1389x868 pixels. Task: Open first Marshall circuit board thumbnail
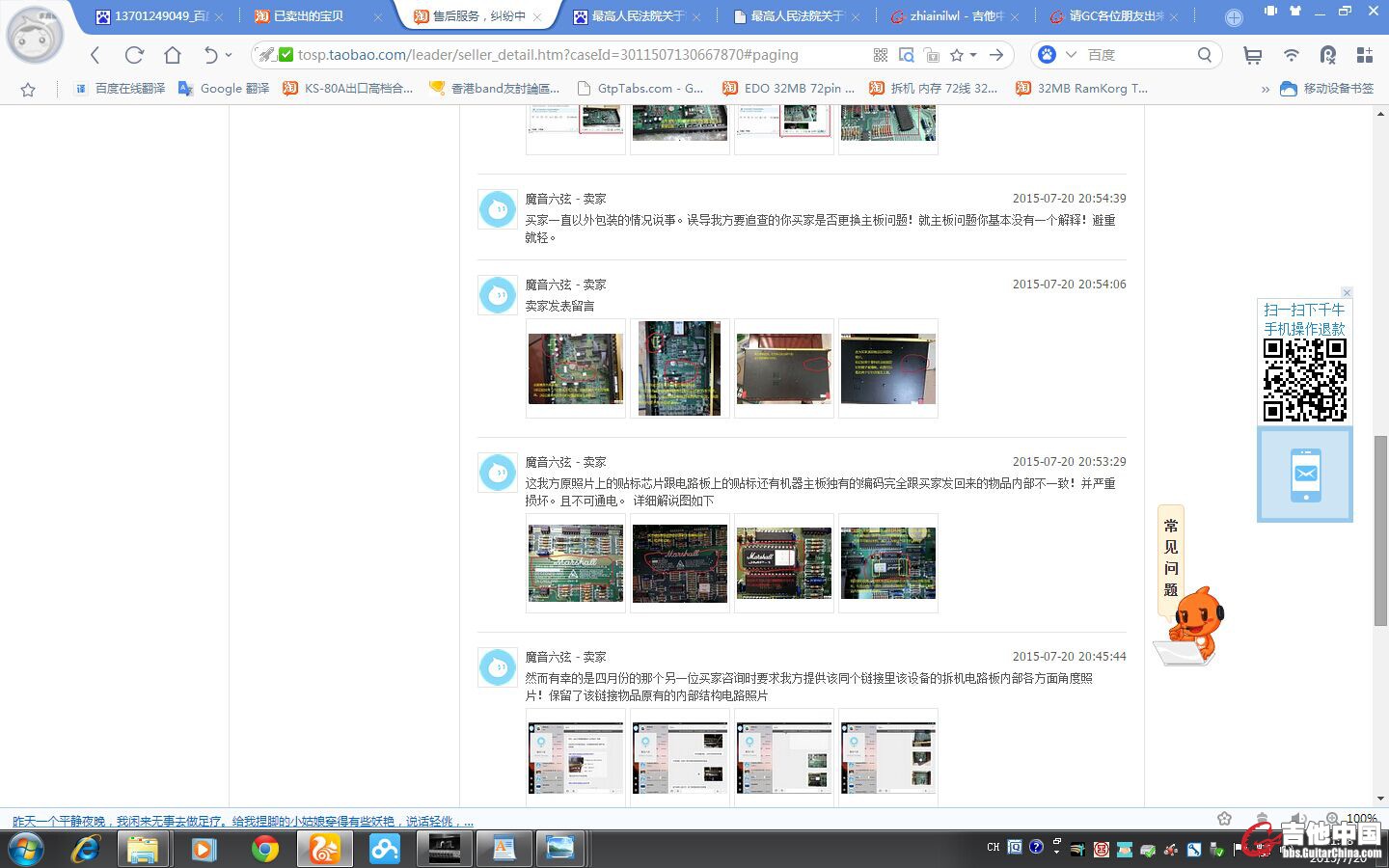576,563
